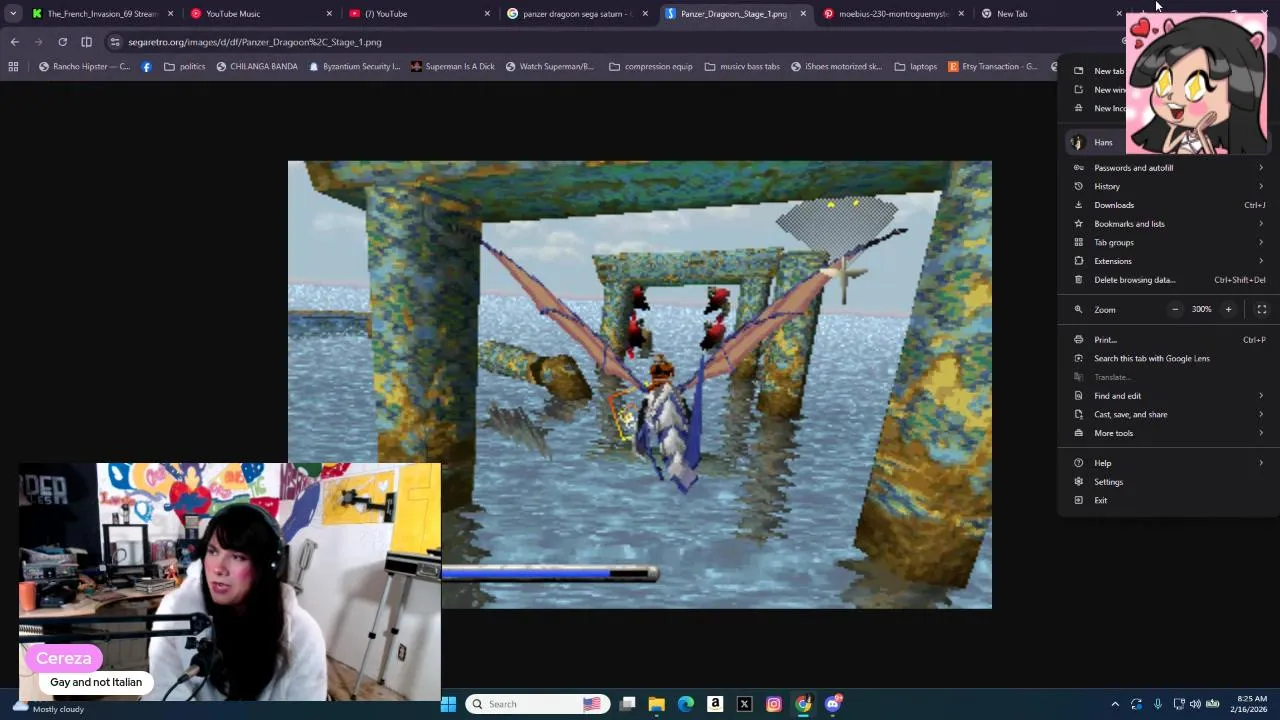Open Settings from Chrome menu

click(x=1168, y=482)
